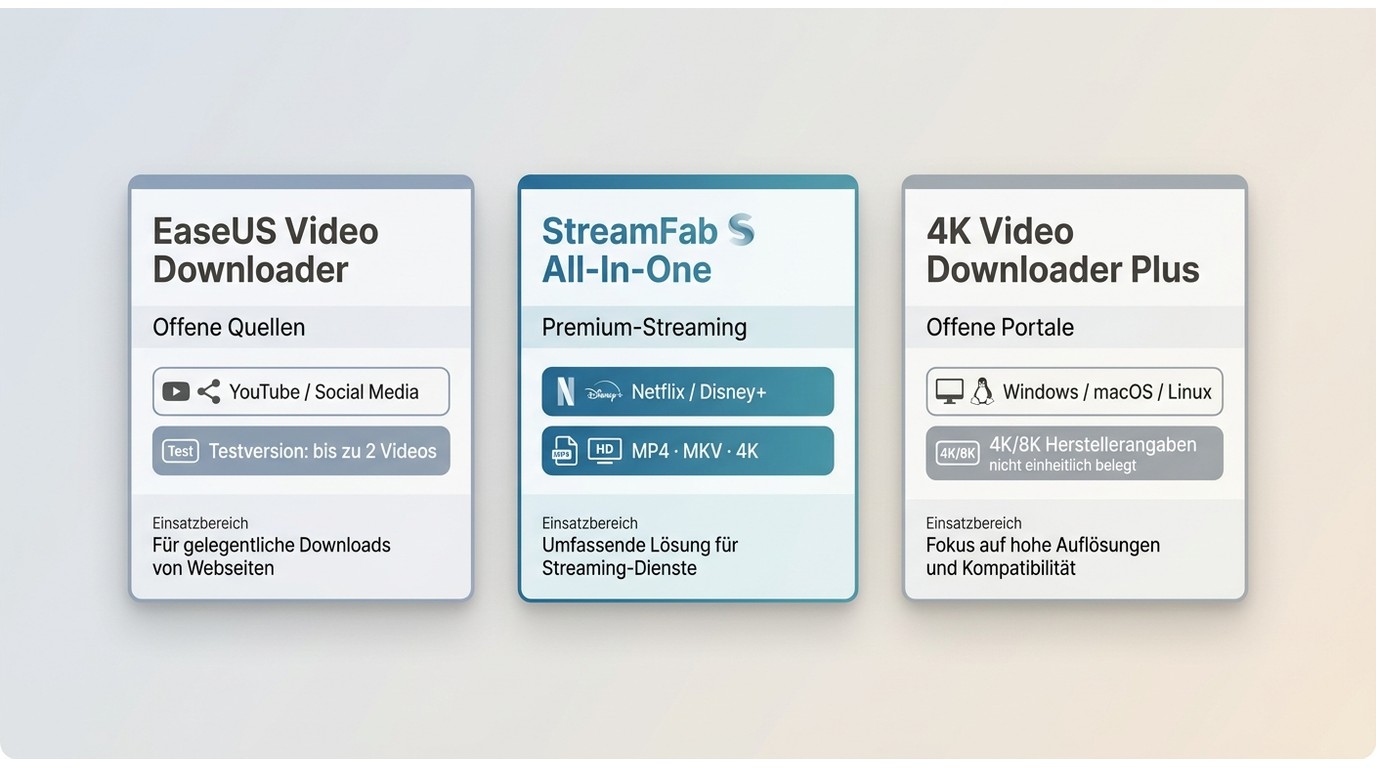Click the StreamFab All-In-One title
This screenshot has width=1376, height=768.
pos(630,250)
